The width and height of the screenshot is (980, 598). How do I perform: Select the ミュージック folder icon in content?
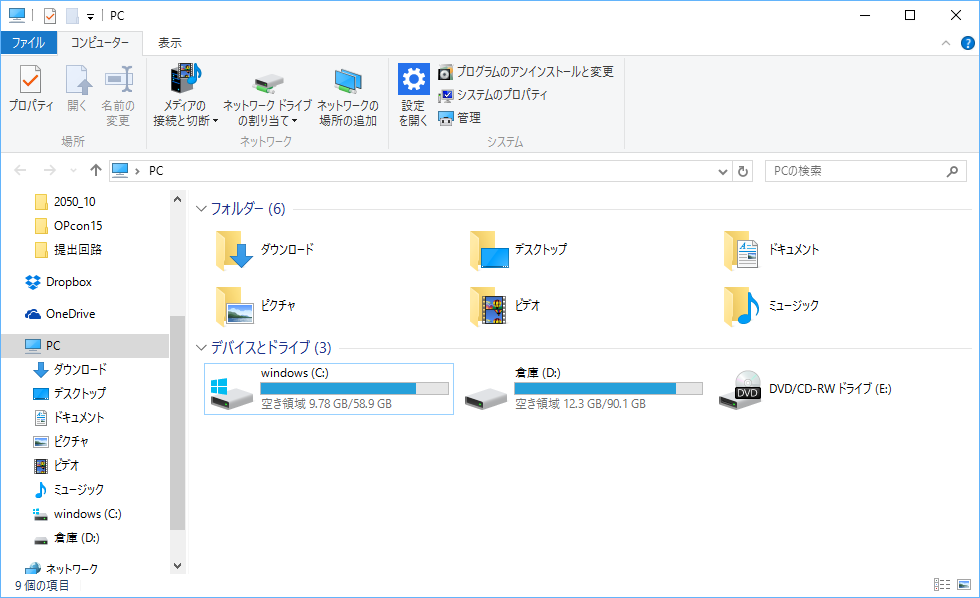click(741, 306)
